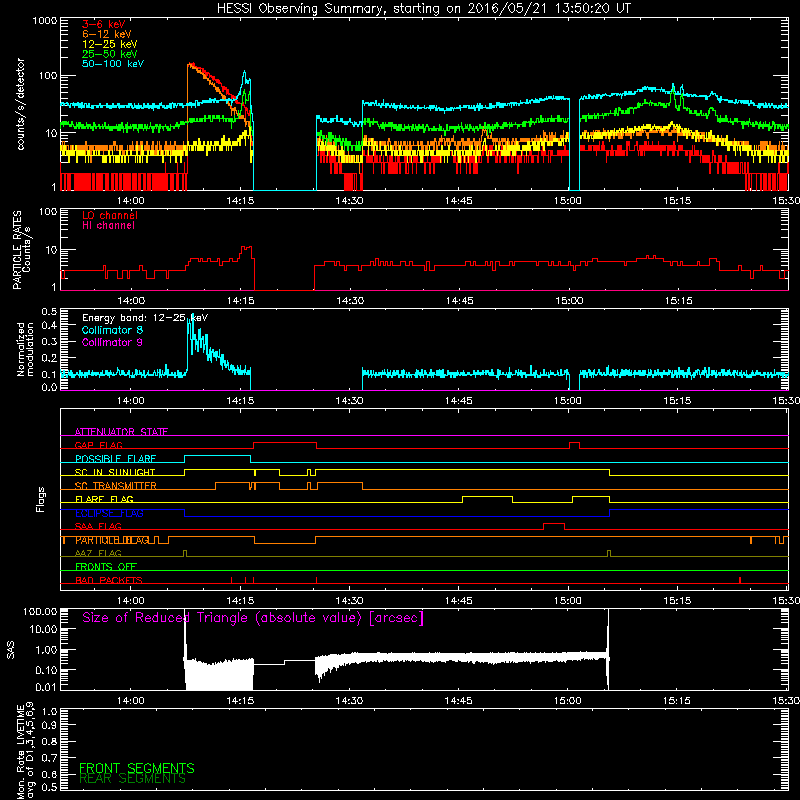
Task: Click the Size of Reduced Triangle title
Action: [253, 618]
